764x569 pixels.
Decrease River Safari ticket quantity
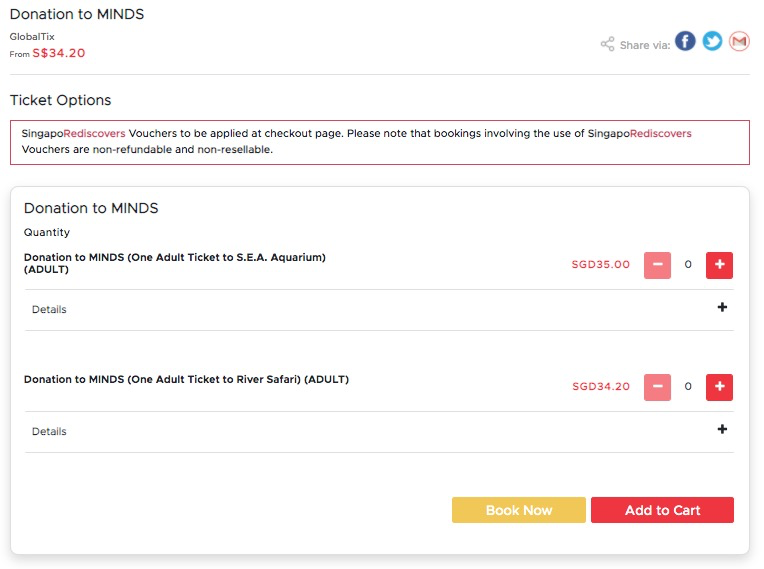(657, 387)
